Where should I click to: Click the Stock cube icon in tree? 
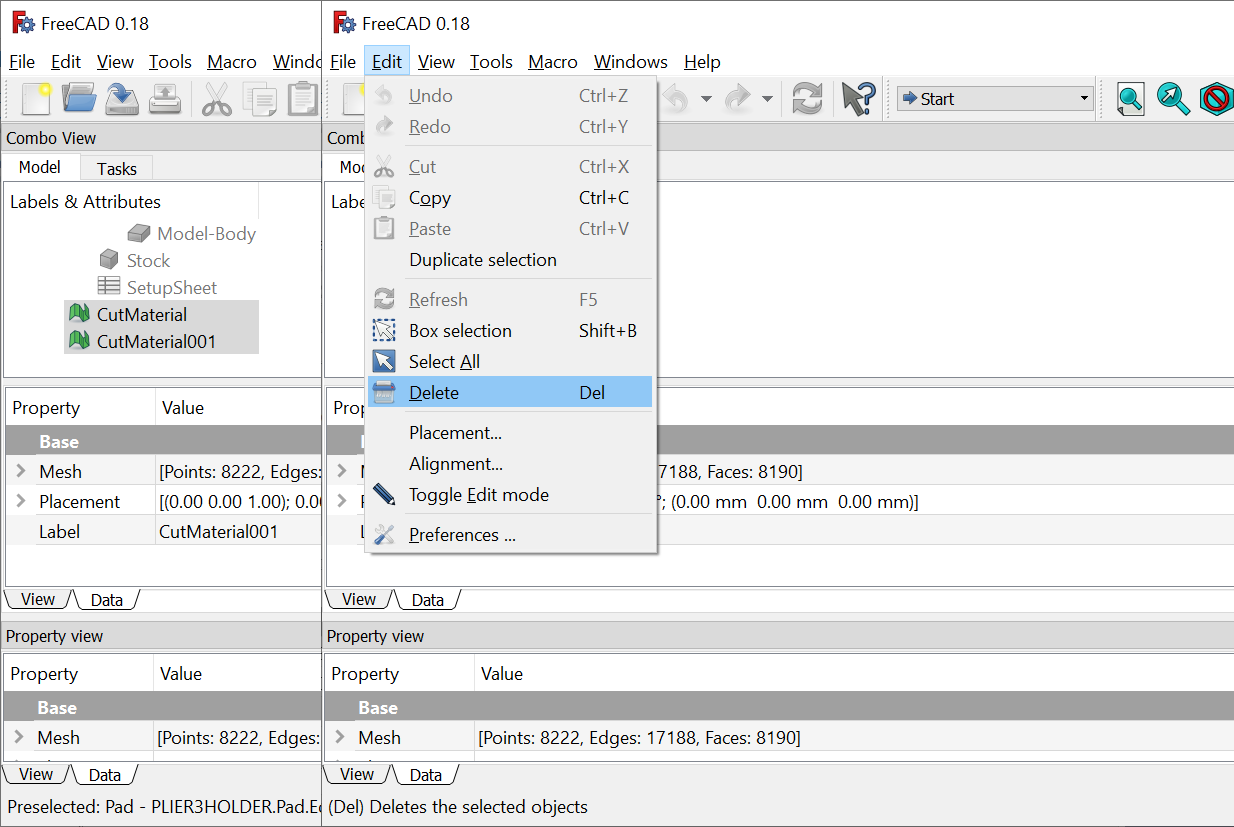pos(109,260)
